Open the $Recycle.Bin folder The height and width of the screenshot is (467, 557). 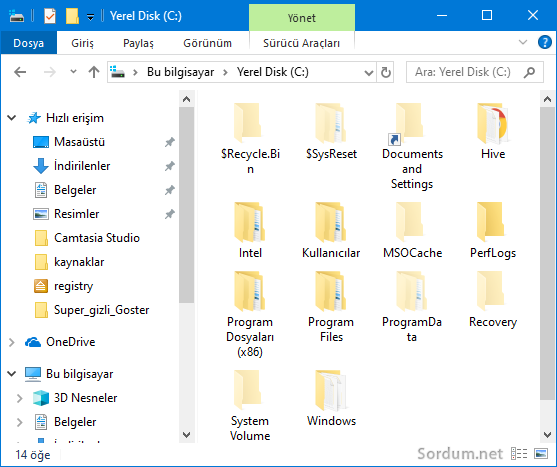click(x=250, y=139)
